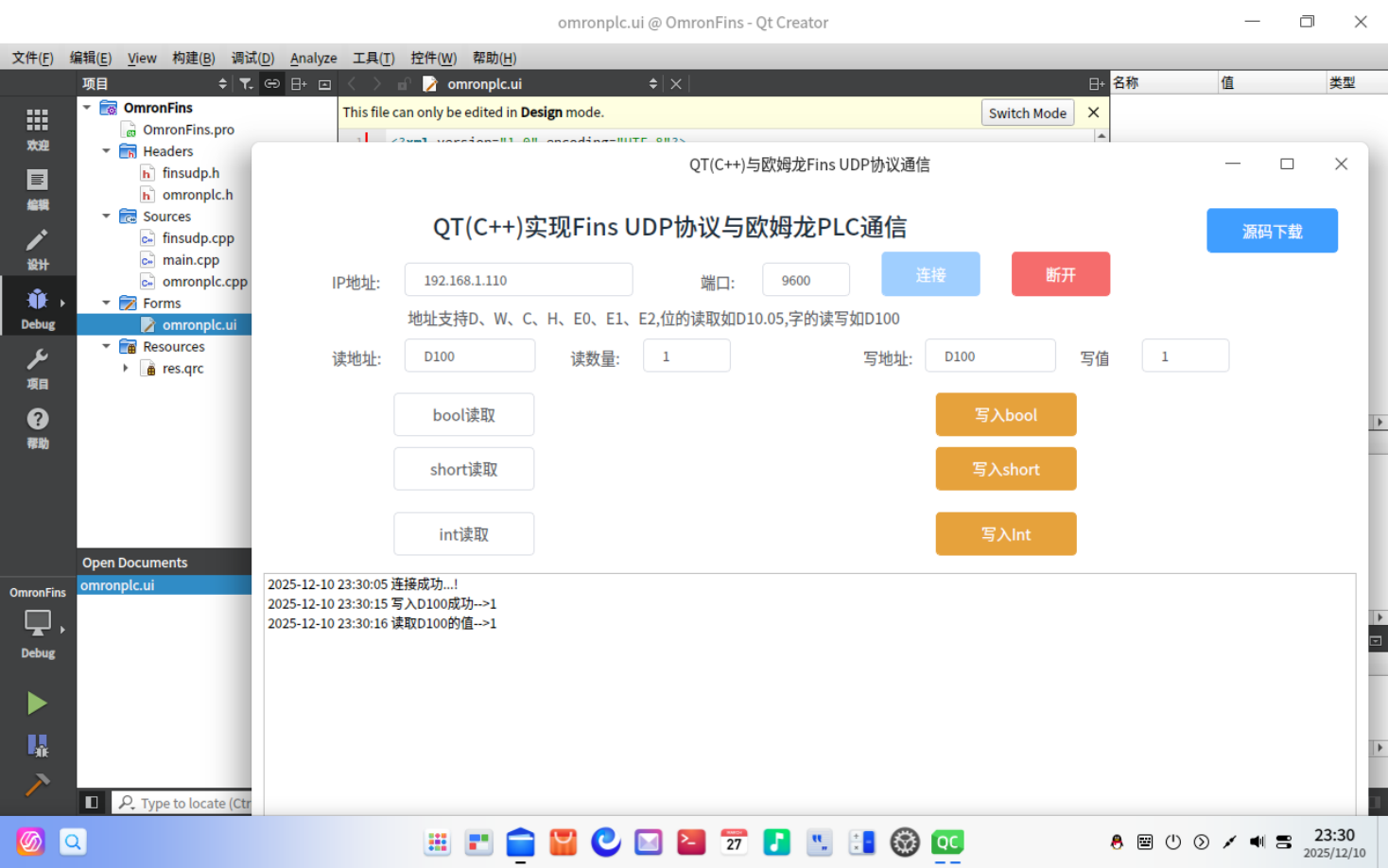Click the int读取 button
The height and width of the screenshot is (868, 1388).
tap(463, 534)
